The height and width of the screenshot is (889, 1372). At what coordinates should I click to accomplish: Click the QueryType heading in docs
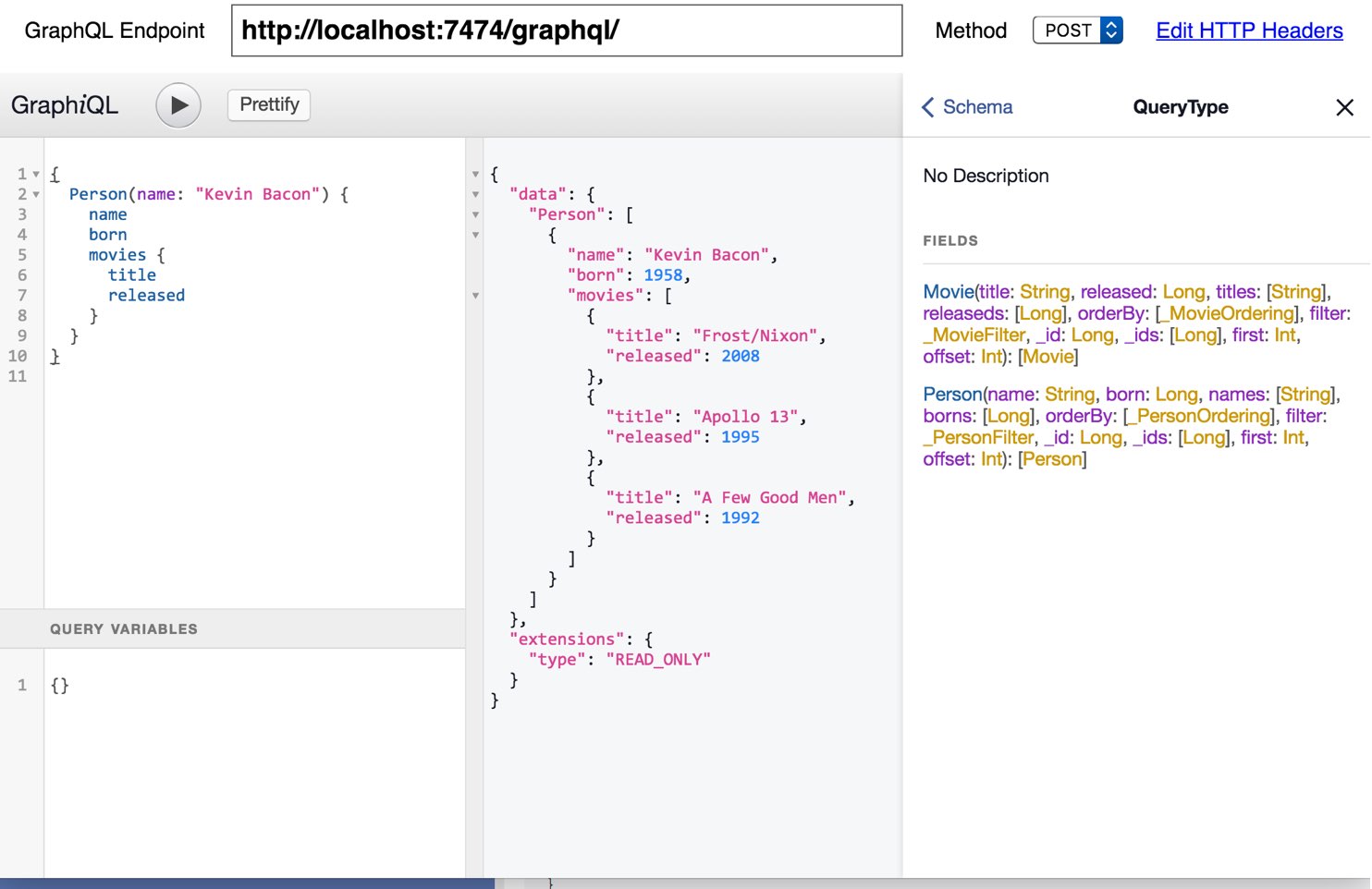pos(1181,107)
